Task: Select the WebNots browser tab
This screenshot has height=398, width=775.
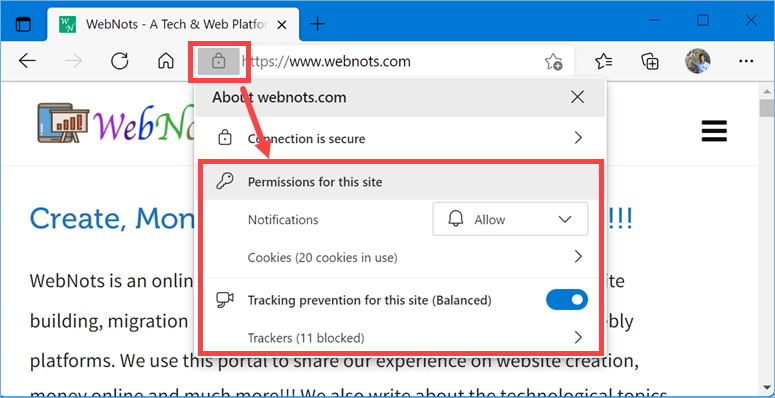Action: pyautogui.click(x=173, y=24)
